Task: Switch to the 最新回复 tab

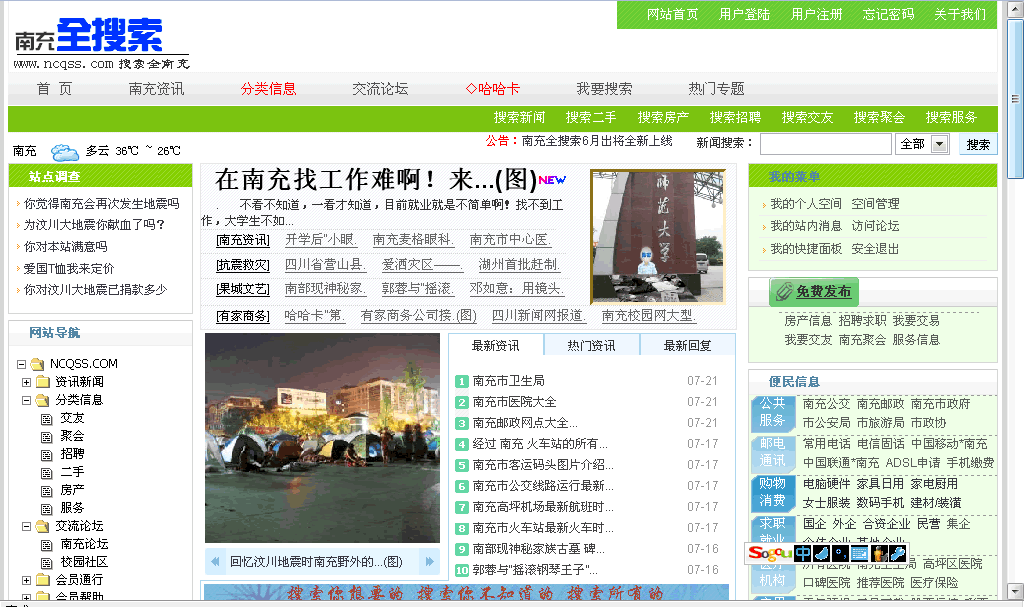Action: (x=687, y=346)
